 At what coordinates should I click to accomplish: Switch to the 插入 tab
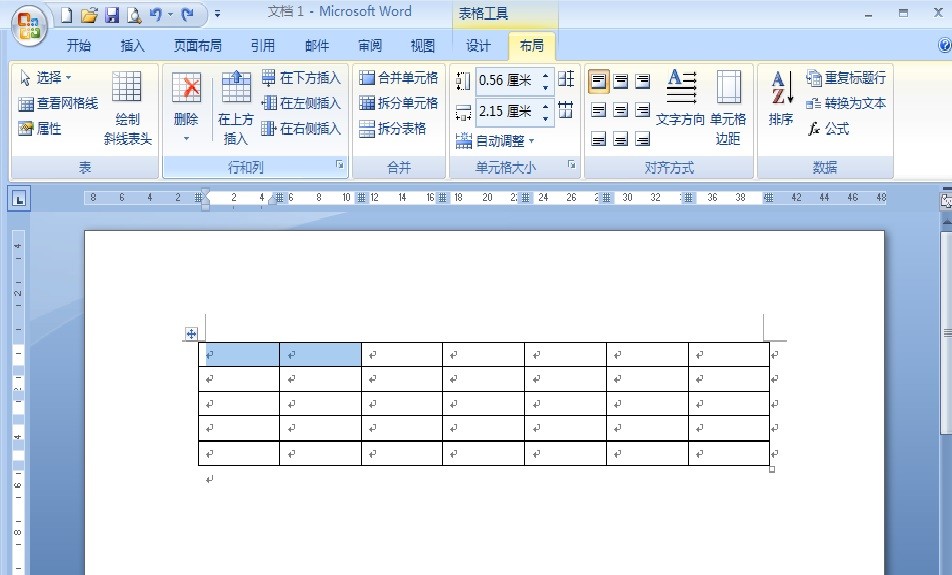(132, 46)
